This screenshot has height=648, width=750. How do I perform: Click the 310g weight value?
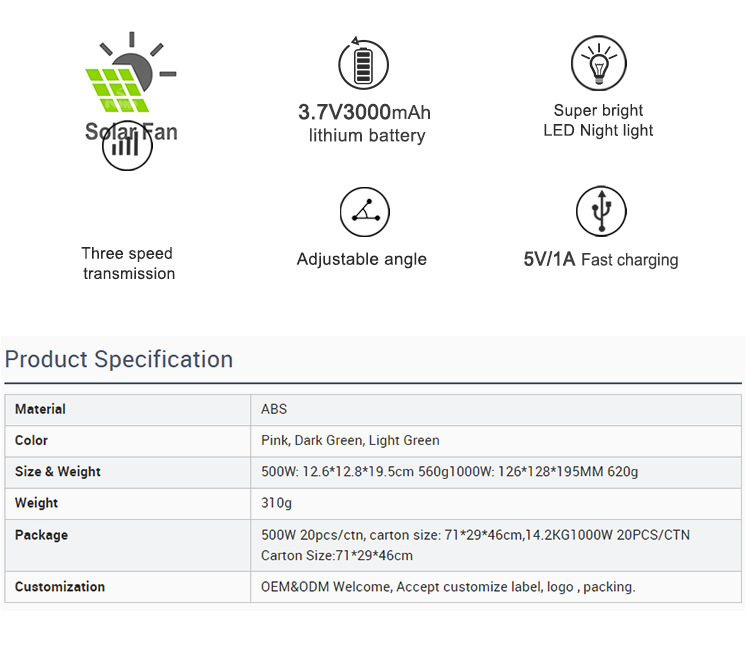pos(277,503)
